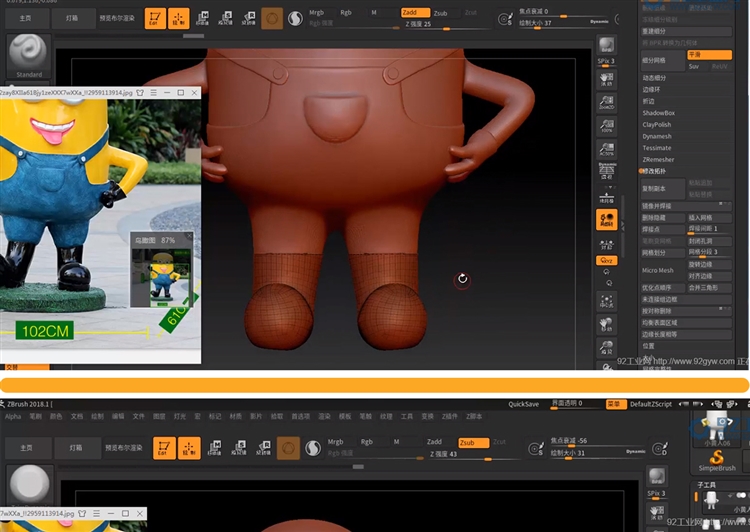Select the SimpleBrush tool icon

tap(717, 461)
